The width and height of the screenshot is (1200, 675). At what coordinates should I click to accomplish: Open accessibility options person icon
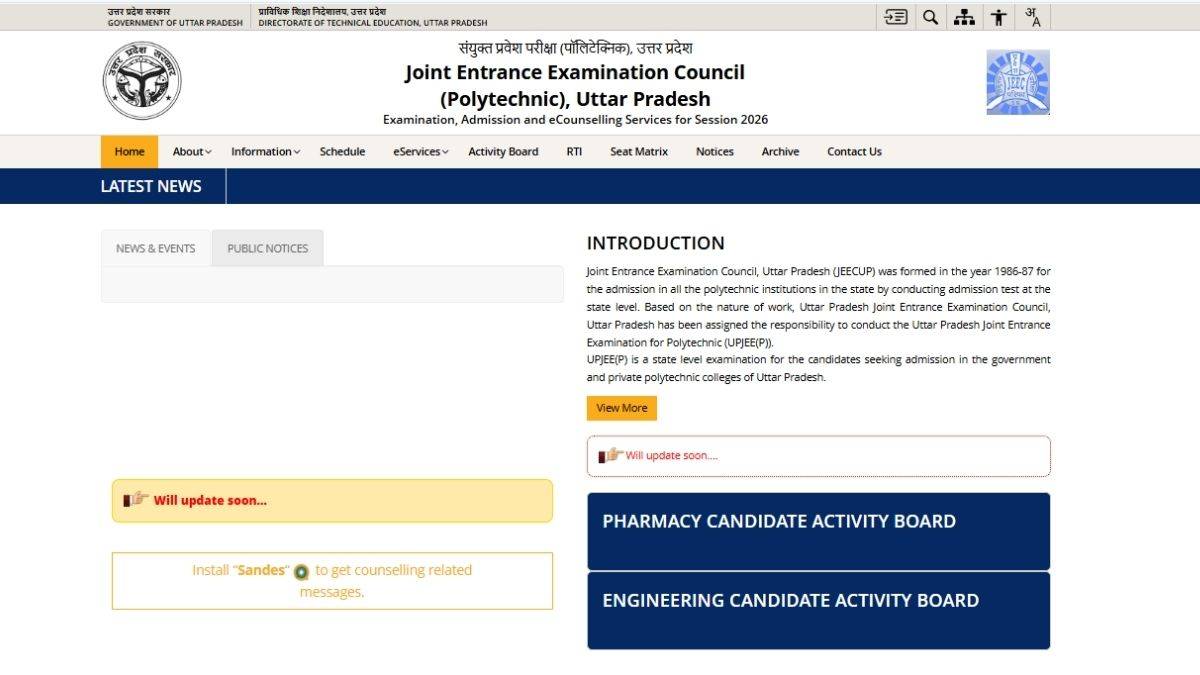998,17
